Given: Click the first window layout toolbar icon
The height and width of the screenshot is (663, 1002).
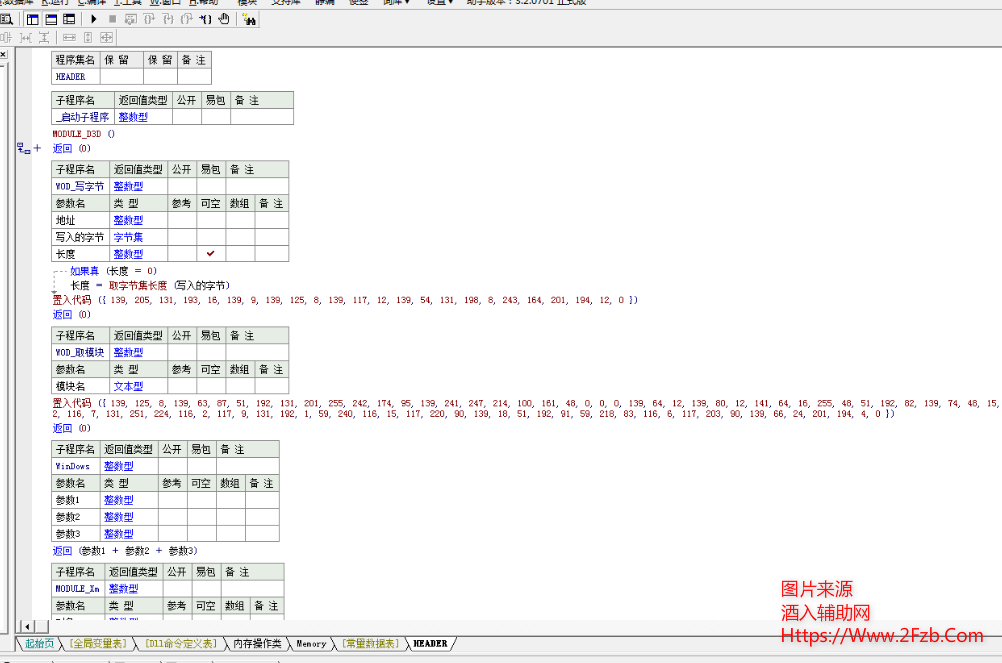Looking at the screenshot, I should point(33,19).
